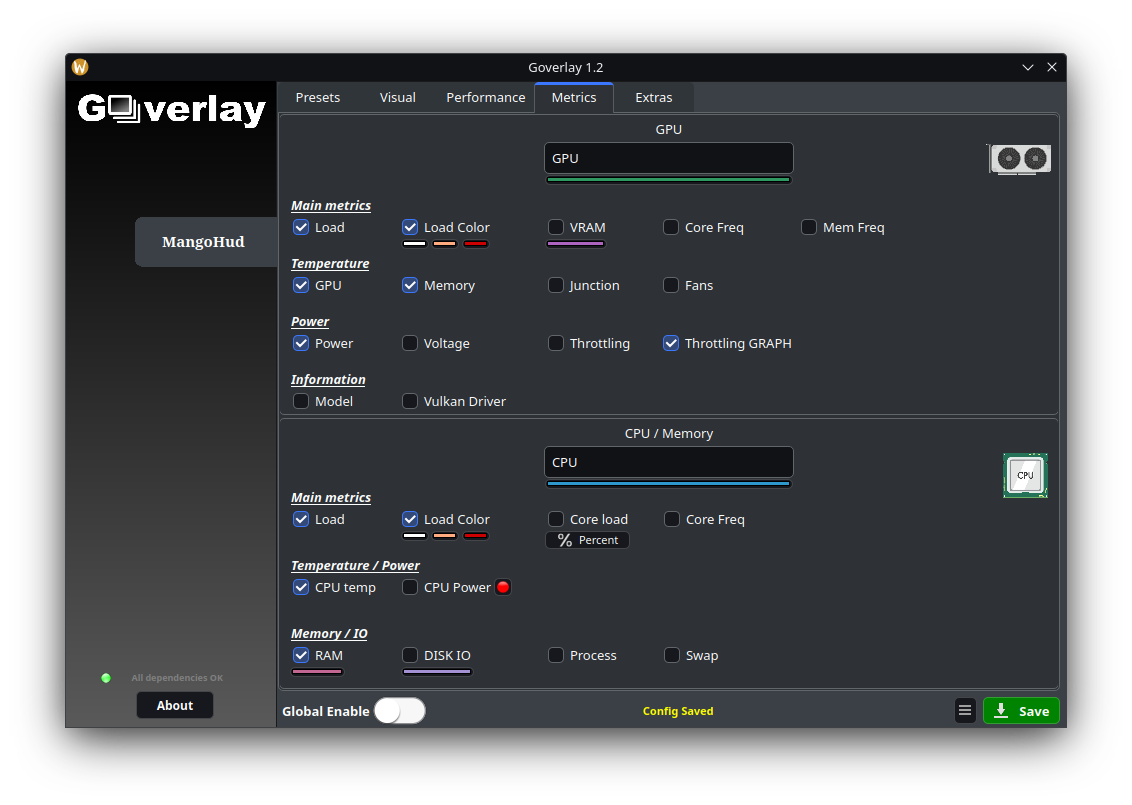Toggle the Percent button under Core load
Viewport: 1132px width, 805px height.
click(587, 540)
